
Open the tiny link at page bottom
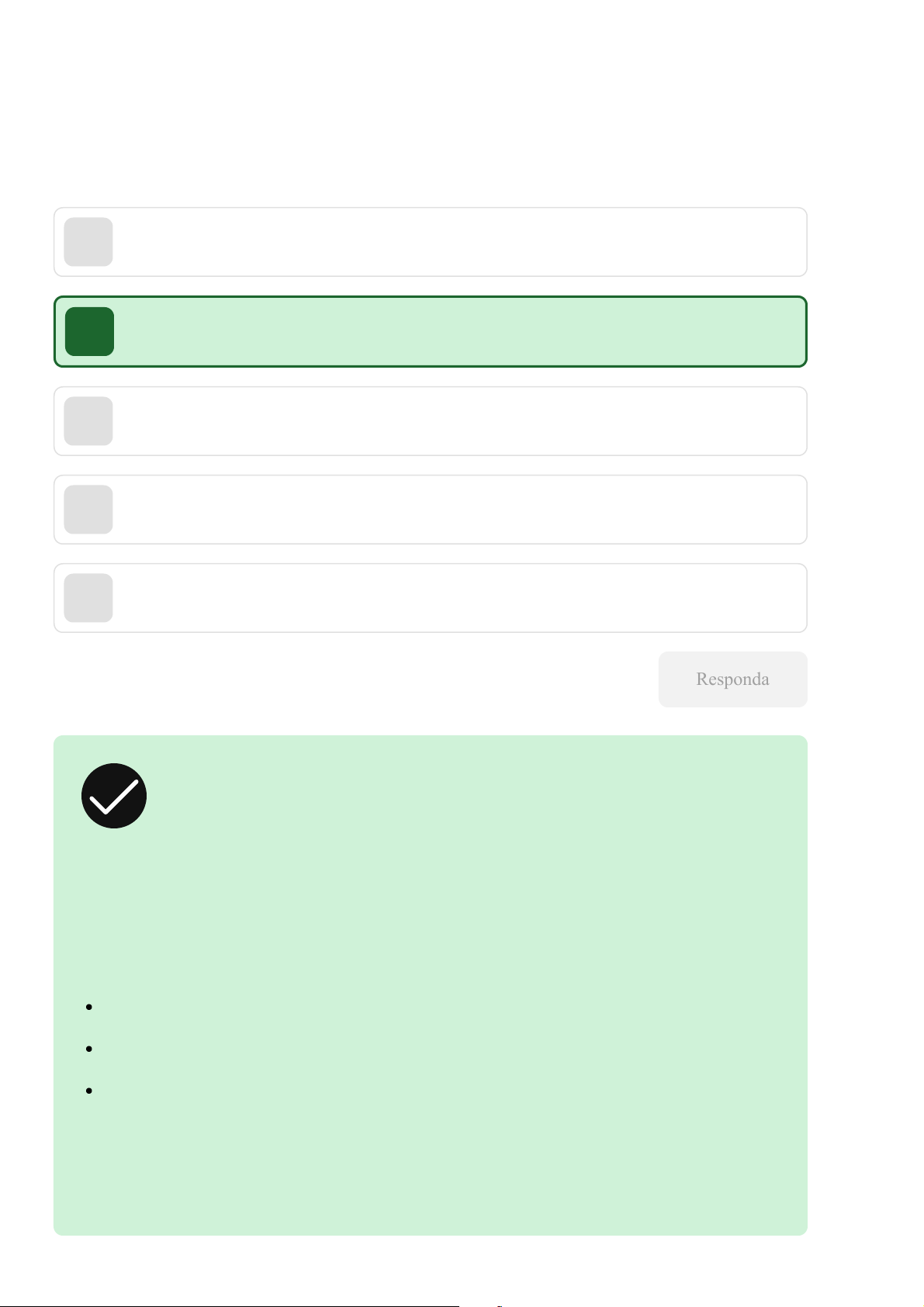[x=500, y=1306]
